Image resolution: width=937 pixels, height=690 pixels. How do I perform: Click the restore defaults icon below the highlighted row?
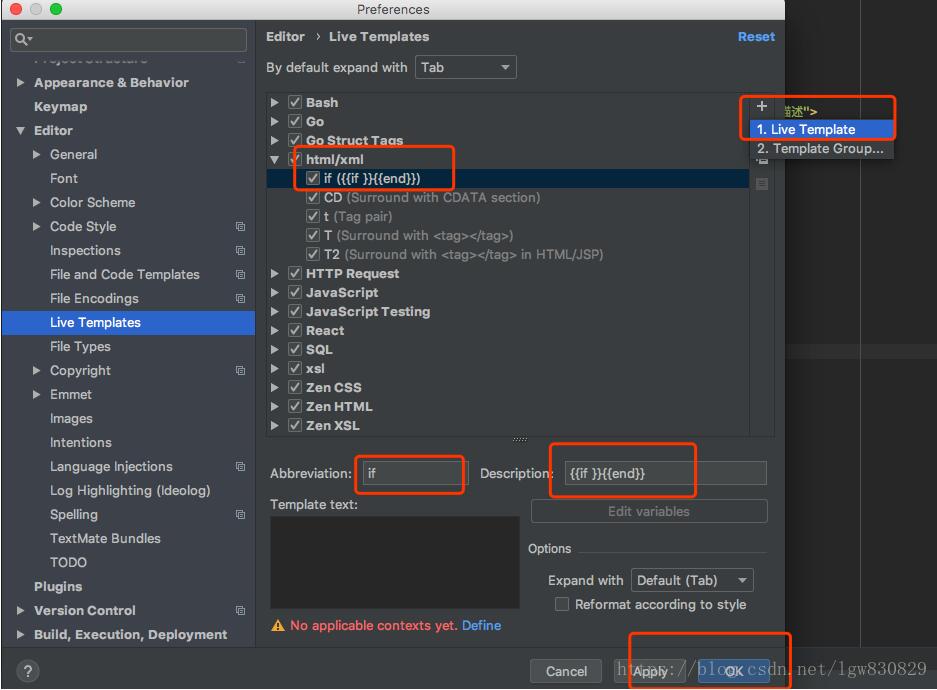[762, 185]
